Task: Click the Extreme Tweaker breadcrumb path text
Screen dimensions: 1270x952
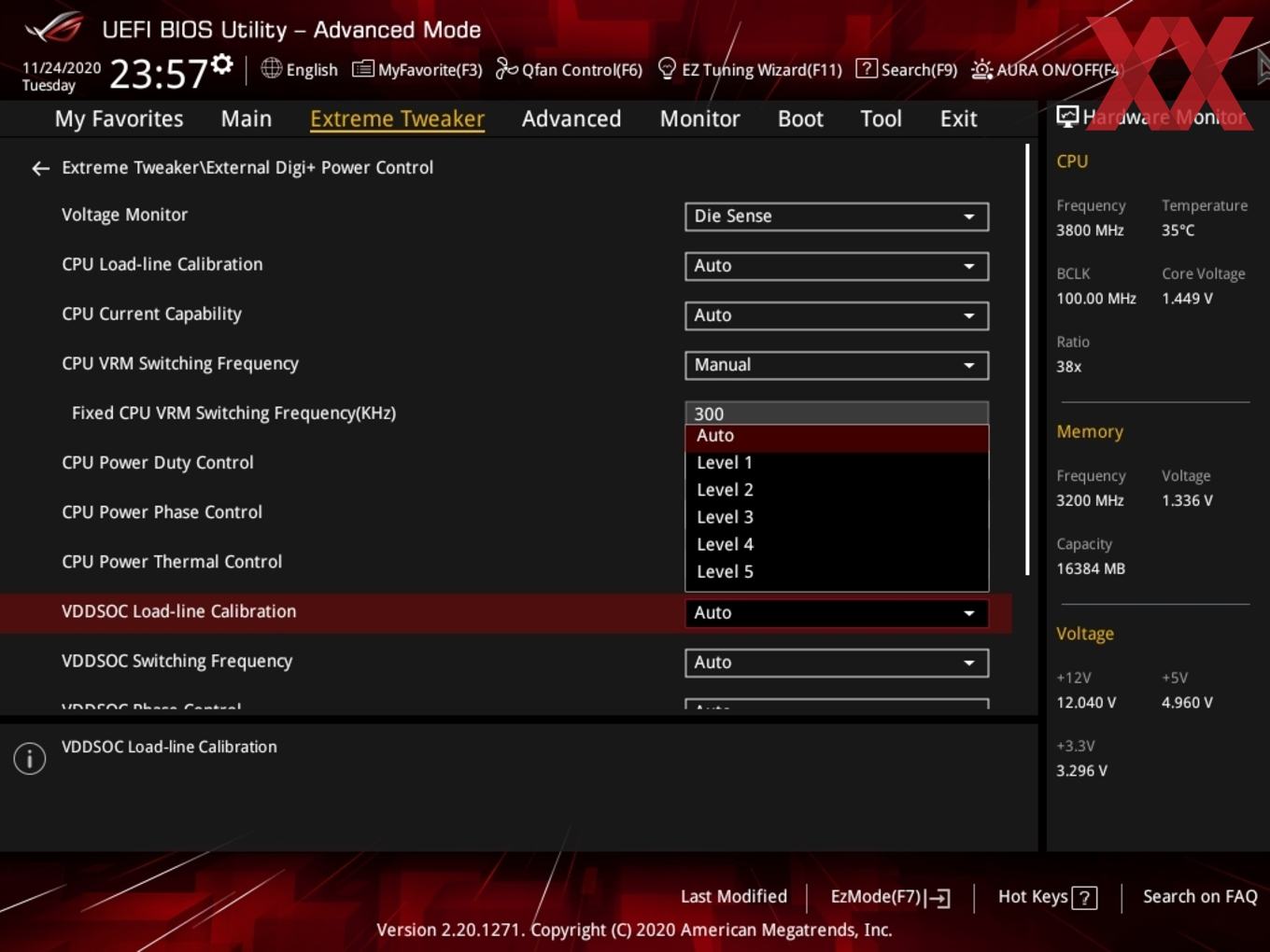Action: point(247,168)
